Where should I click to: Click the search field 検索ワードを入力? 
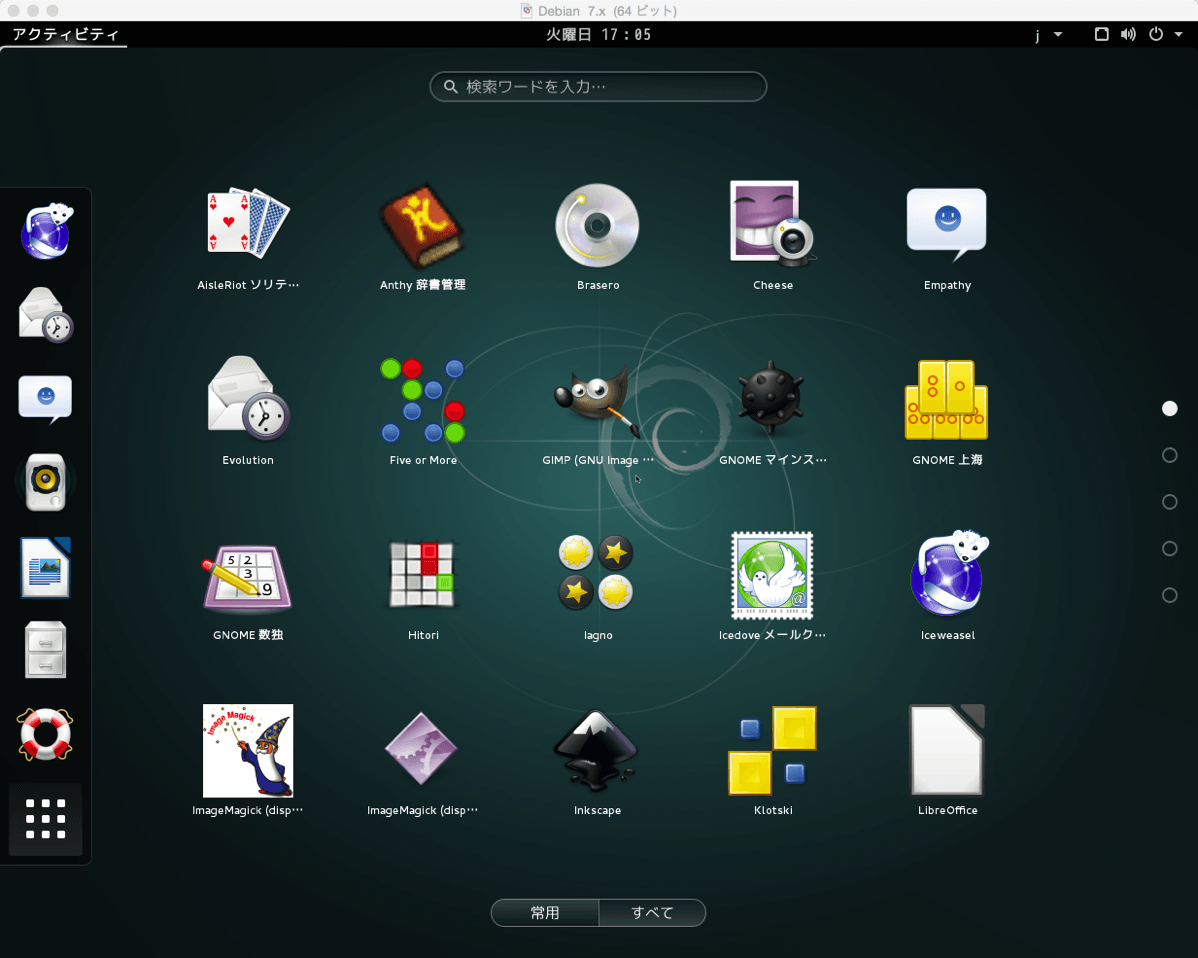pos(598,86)
